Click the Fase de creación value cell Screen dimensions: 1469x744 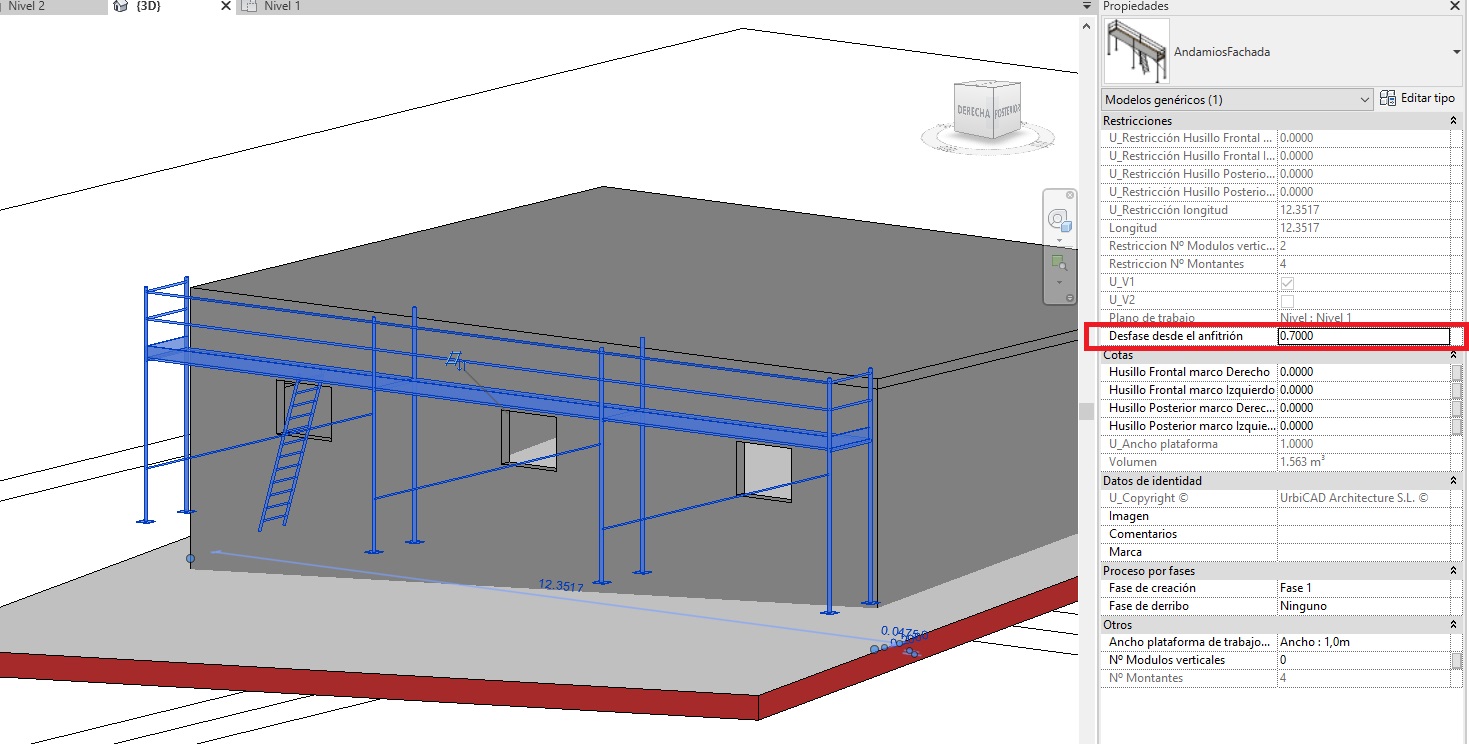pos(1362,588)
